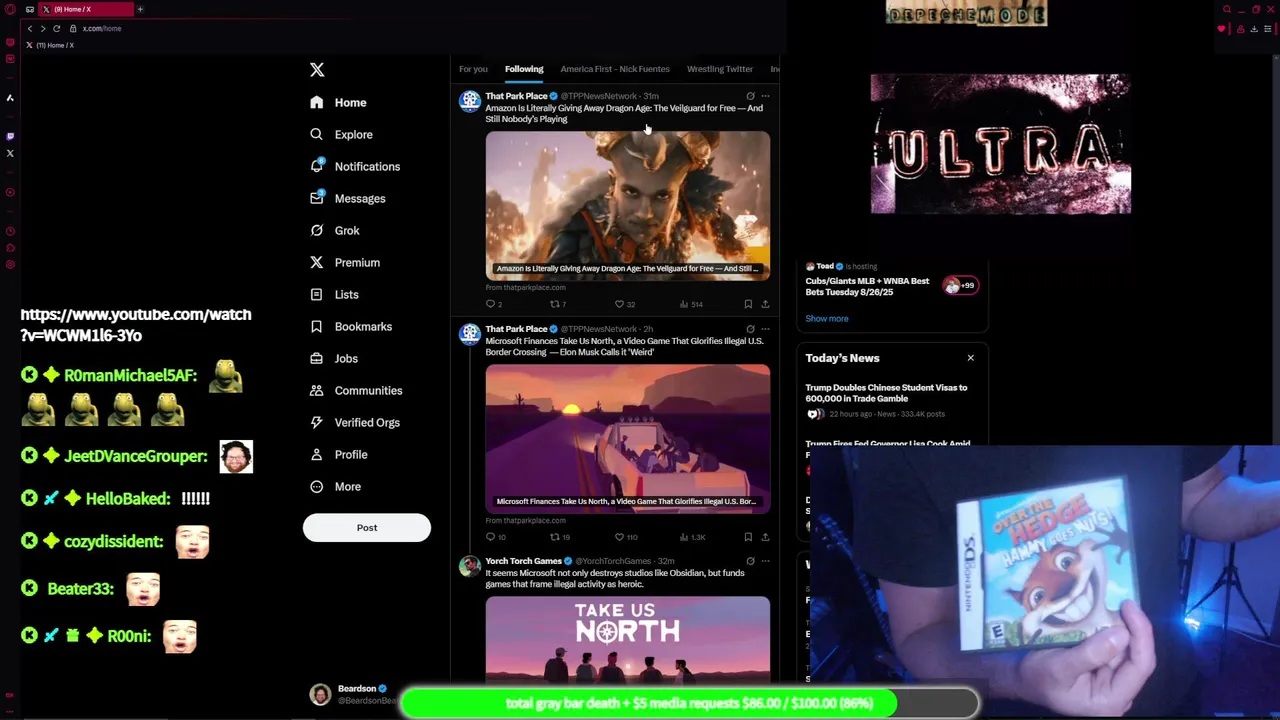View analytics of the Dragon Age post
This screenshot has width=1280, height=720.
[690, 304]
